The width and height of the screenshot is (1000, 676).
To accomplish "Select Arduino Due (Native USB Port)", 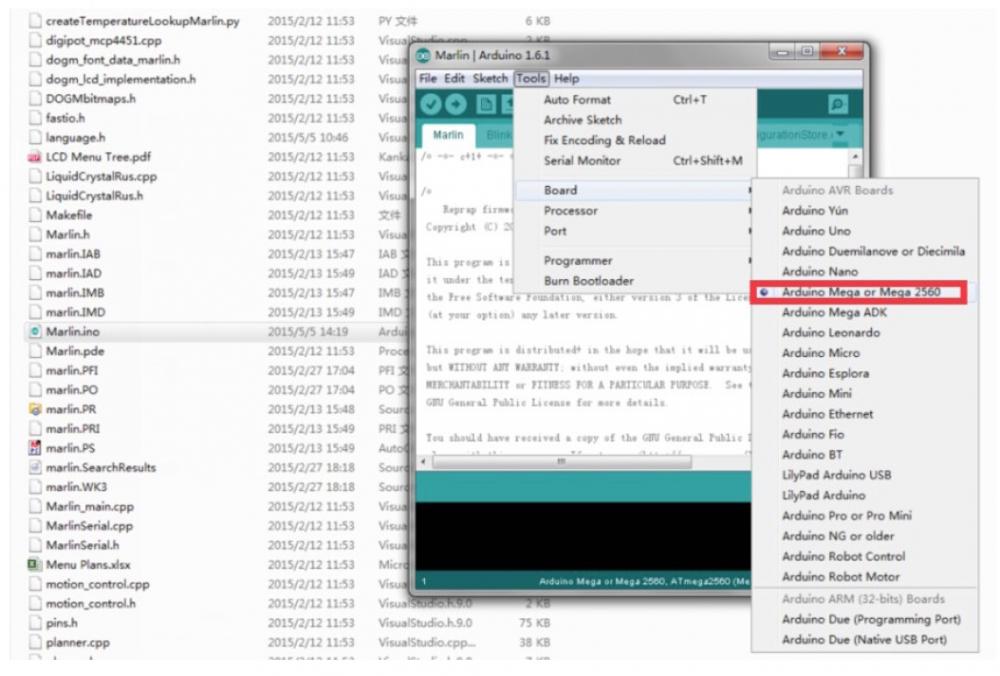I will click(x=865, y=640).
